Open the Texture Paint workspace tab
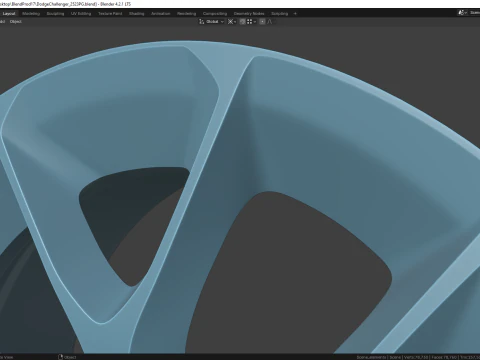 pyautogui.click(x=110, y=14)
